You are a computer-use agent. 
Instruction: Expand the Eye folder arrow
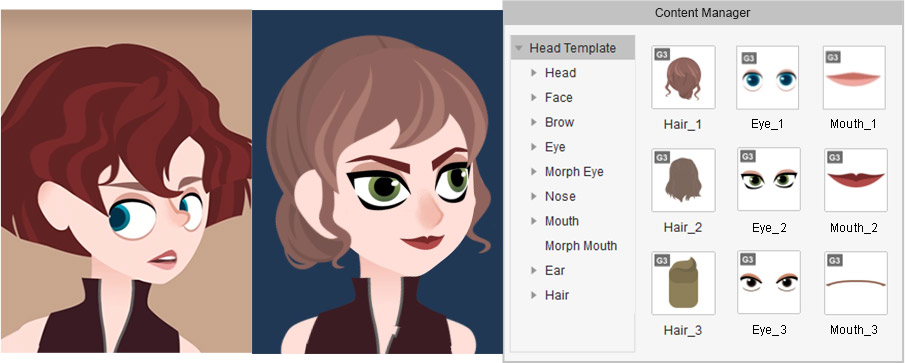coord(533,147)
